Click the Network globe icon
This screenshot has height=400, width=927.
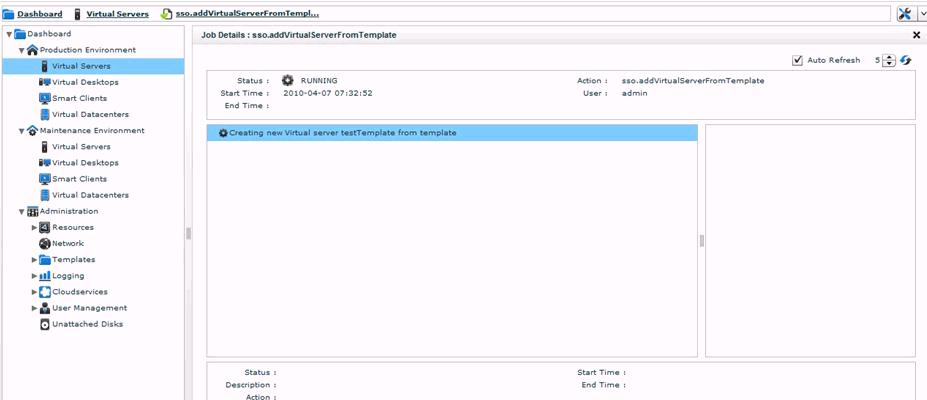44,243
